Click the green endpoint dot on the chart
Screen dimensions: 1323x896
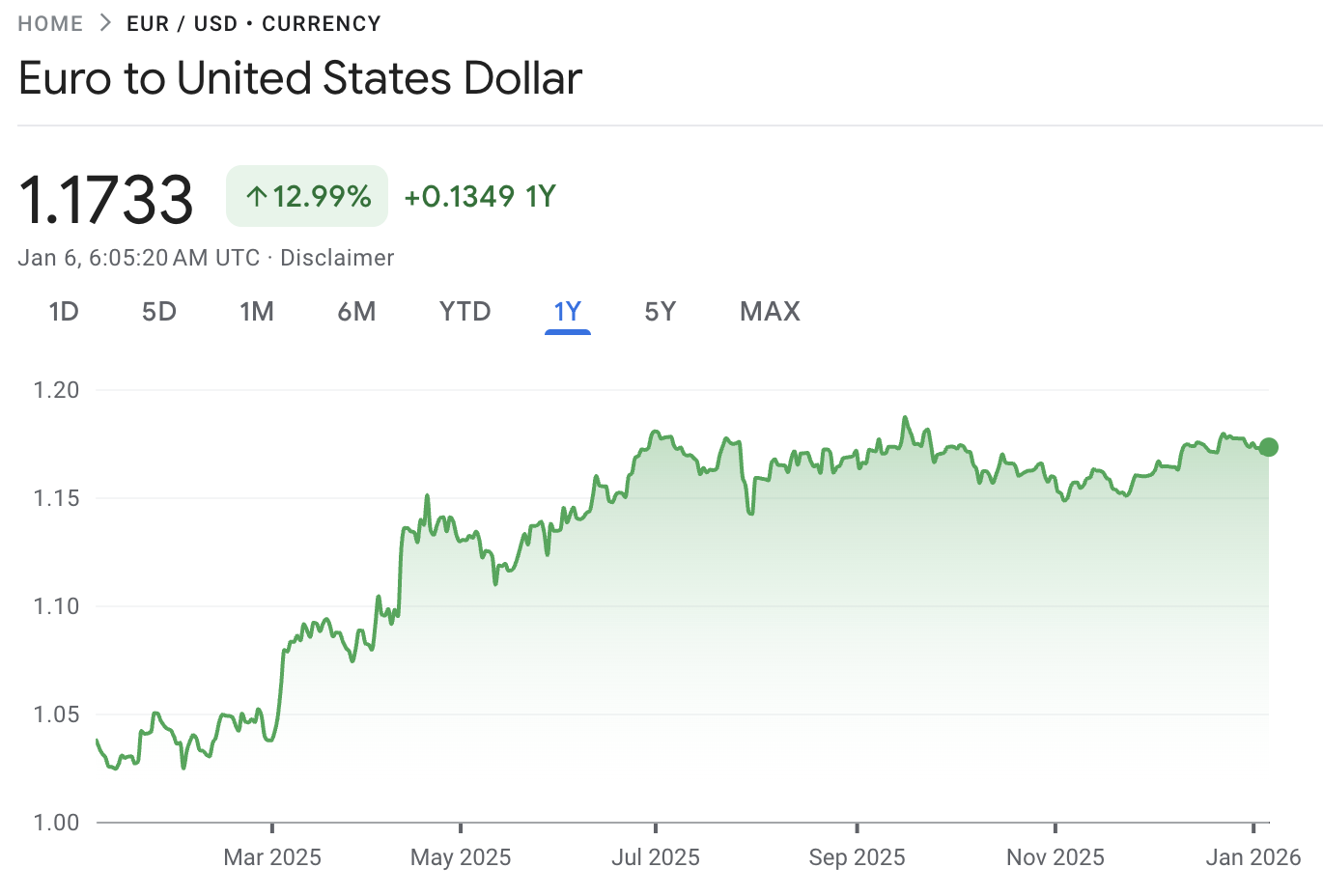[x=1268, y=447]
